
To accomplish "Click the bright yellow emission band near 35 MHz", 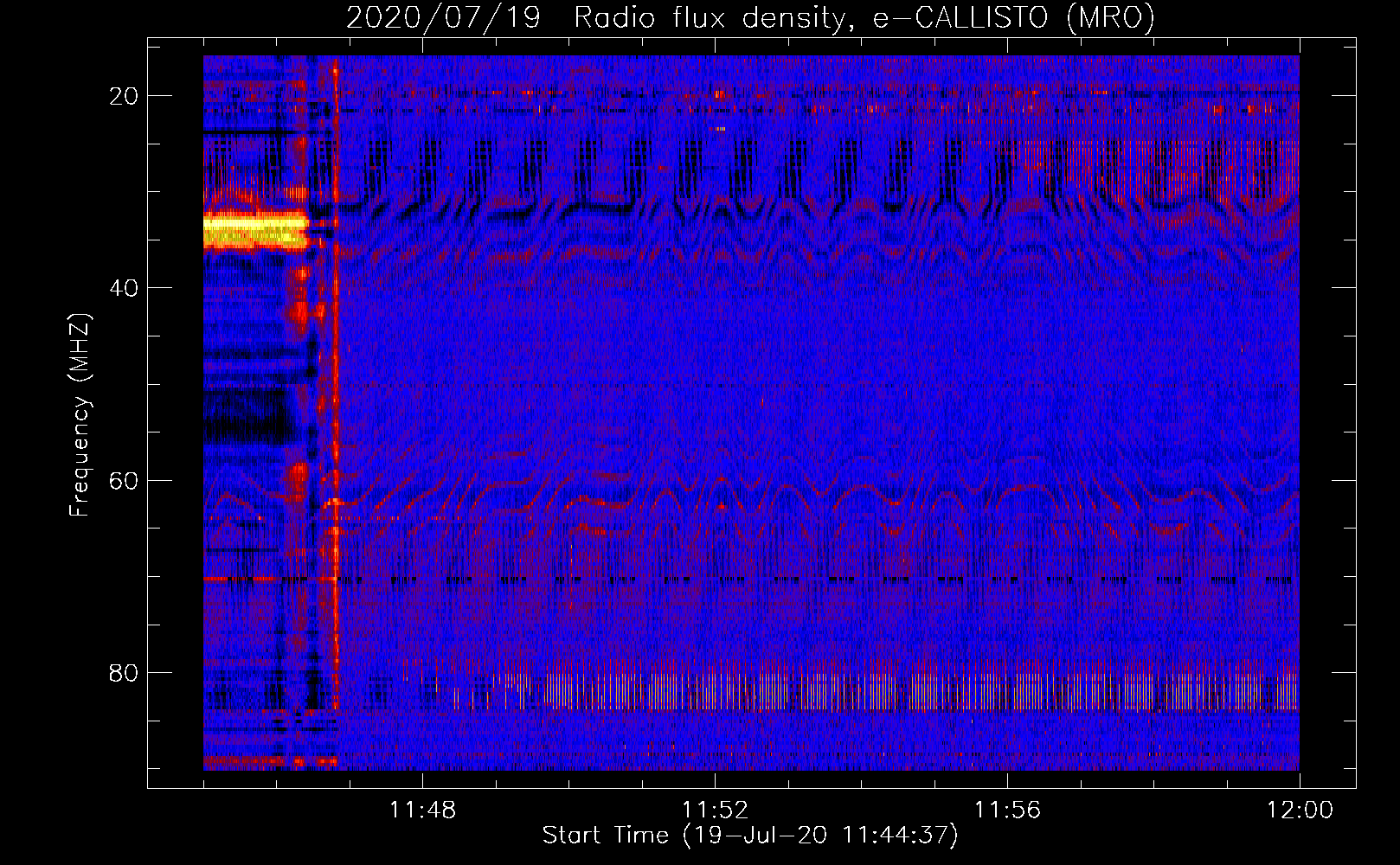I will [255, 230].
